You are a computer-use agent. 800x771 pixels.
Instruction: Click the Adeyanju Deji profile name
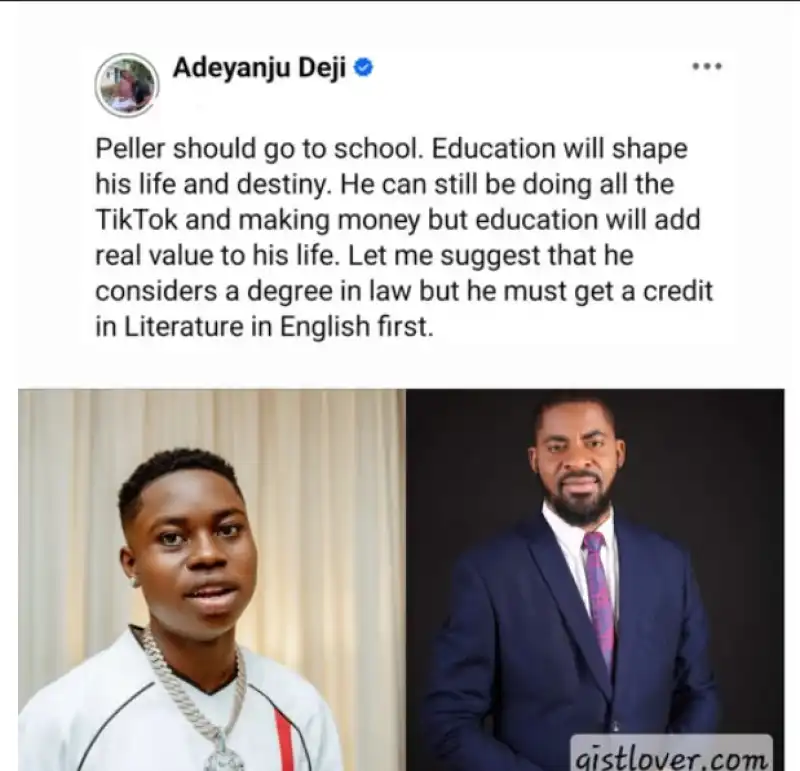[x=259, y=68]
